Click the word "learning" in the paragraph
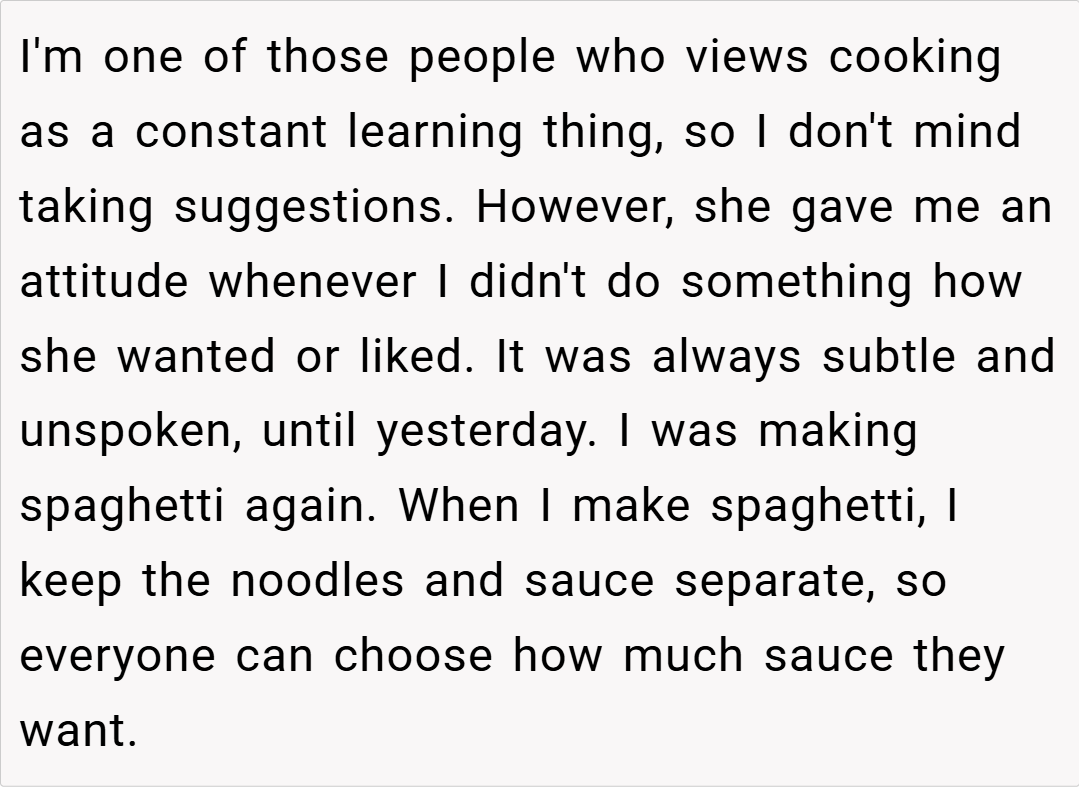Image resolution: width=1079 pixels, height=787 pixels. [435, 133]
